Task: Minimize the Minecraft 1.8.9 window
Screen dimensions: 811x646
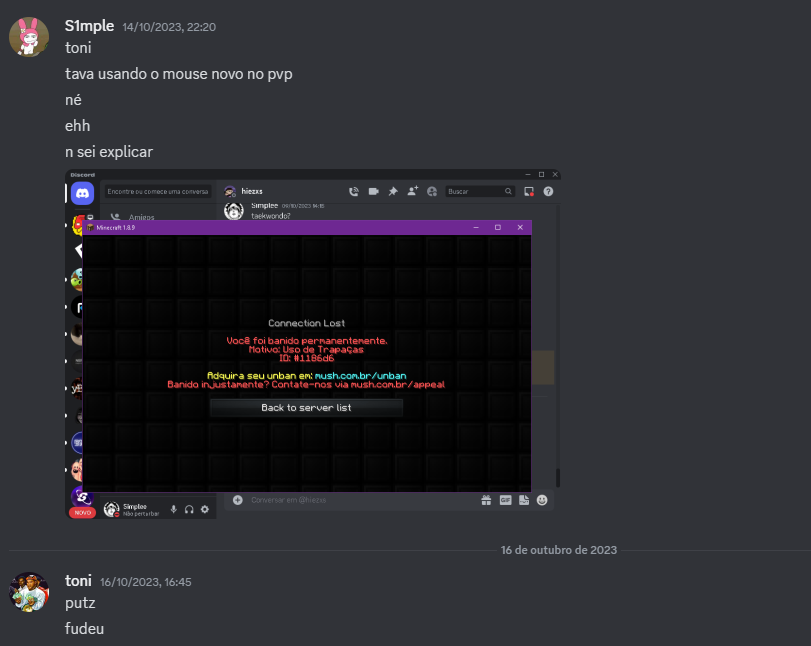Action: click(x=476, y=228)
